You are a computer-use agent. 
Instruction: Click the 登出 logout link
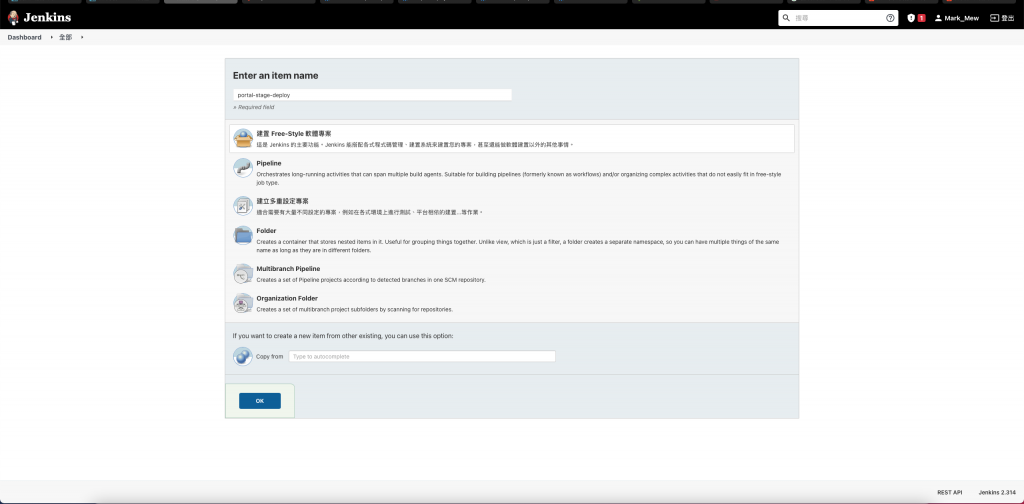pos(1008,18)
